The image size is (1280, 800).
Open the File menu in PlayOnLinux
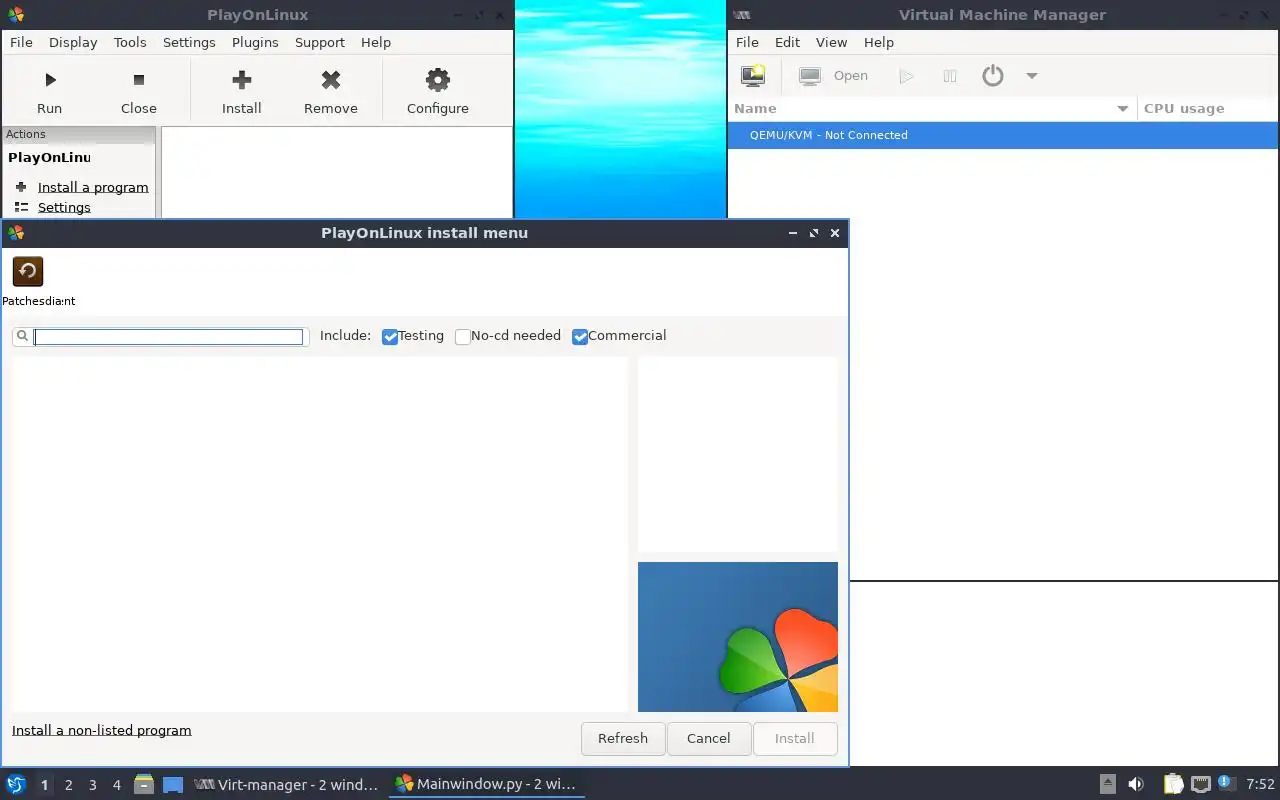pos(21,42)
